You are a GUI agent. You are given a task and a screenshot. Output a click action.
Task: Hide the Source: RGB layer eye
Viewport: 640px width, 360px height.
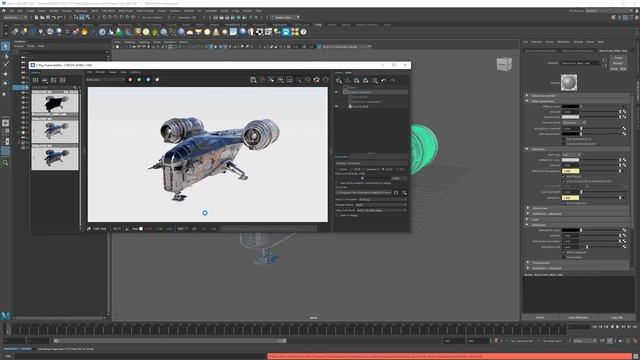click(x=337, y=106)
